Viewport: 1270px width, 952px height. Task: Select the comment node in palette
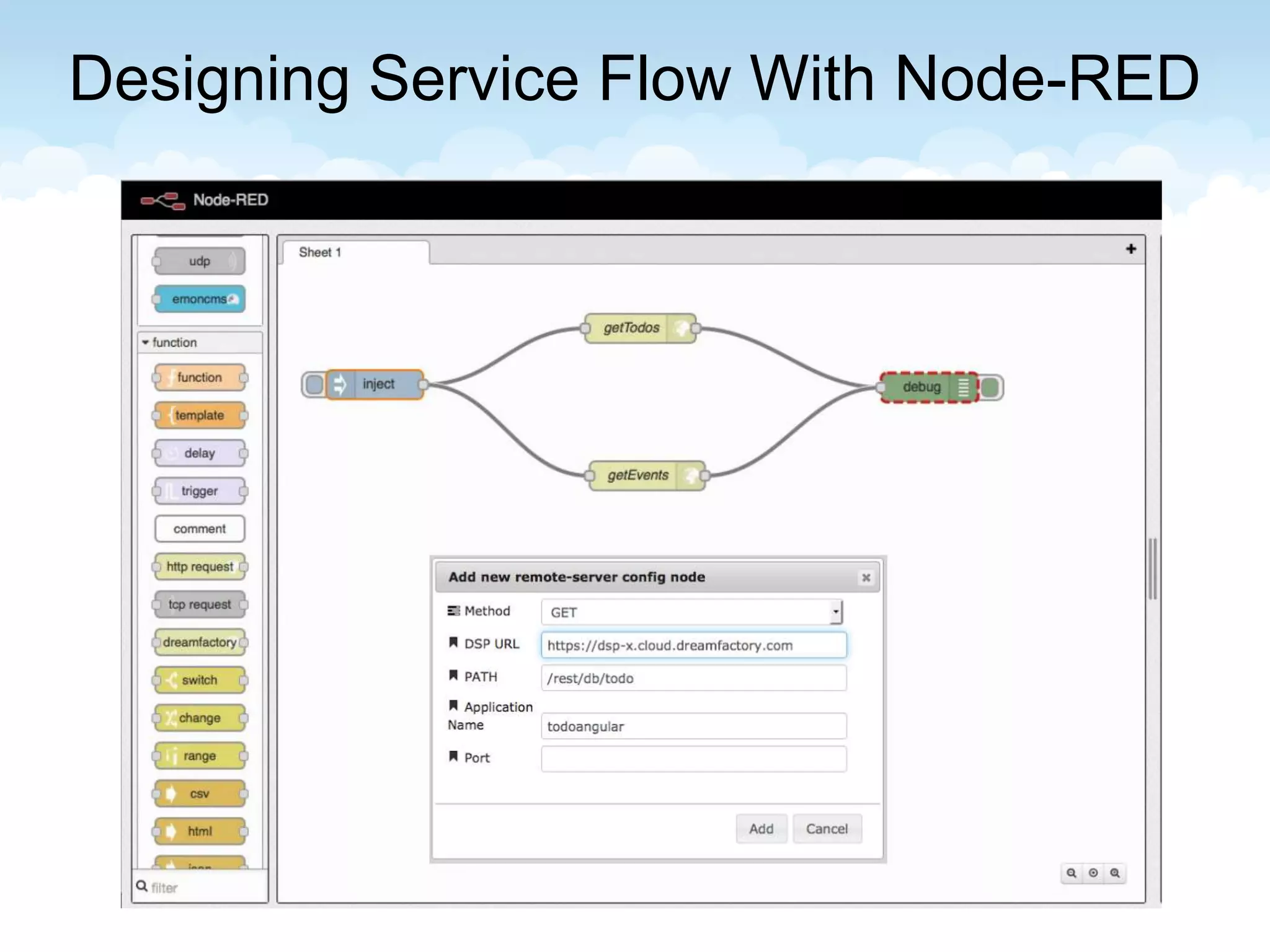coord(199,529)
